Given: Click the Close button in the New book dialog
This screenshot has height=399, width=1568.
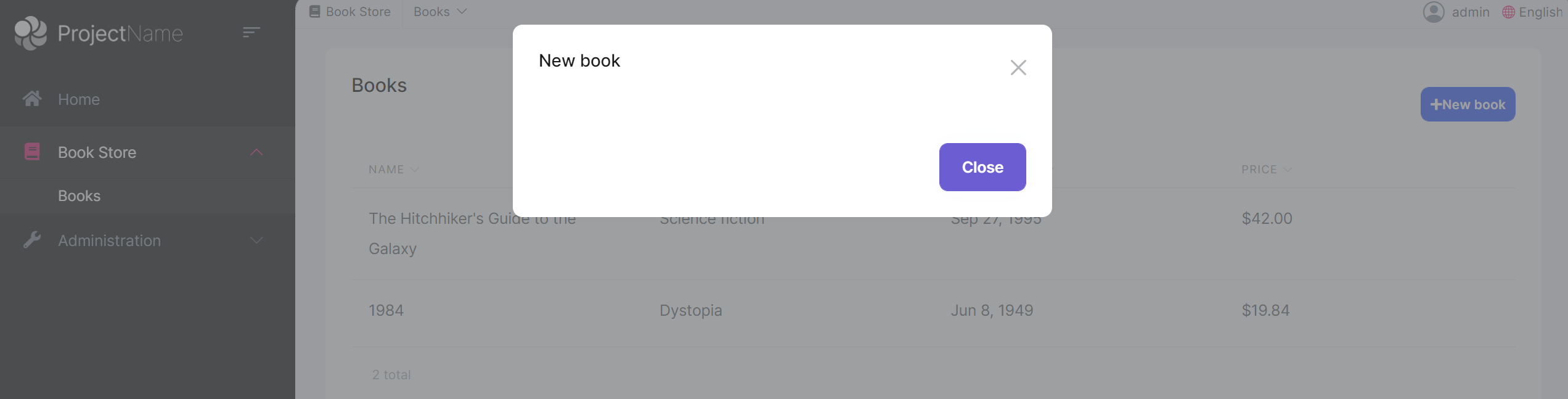Looking at the screenshot, I should click(x=982, y=167).
